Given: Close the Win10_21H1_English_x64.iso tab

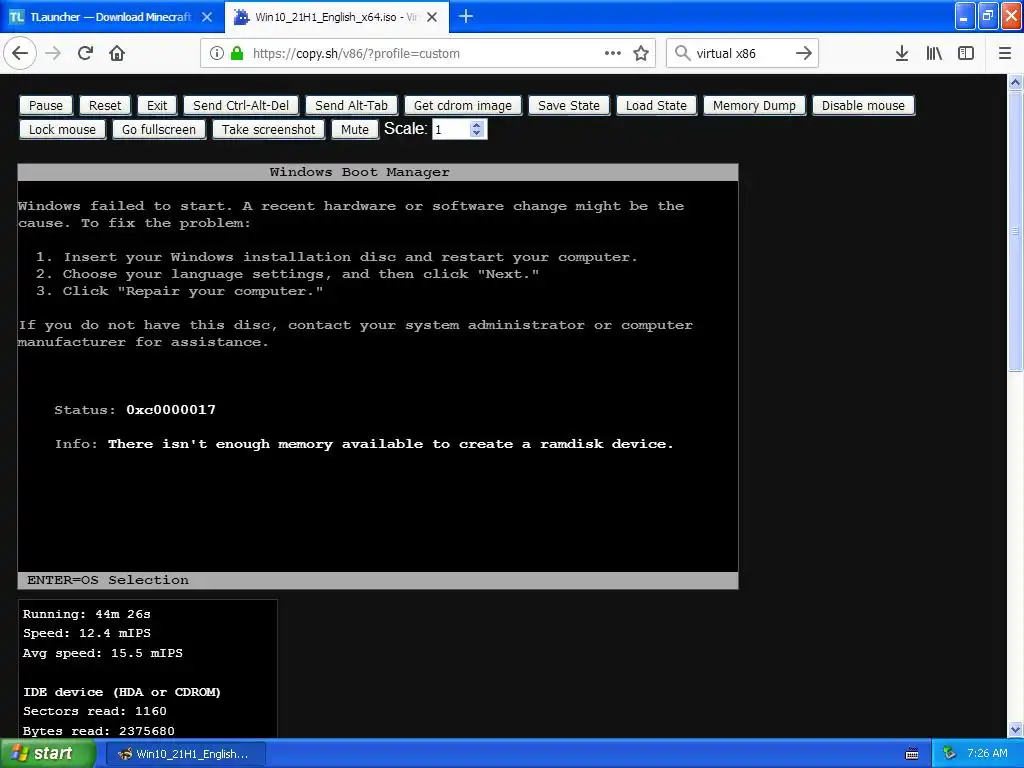Looking at the screenshot, I should [x=432, y=17].
